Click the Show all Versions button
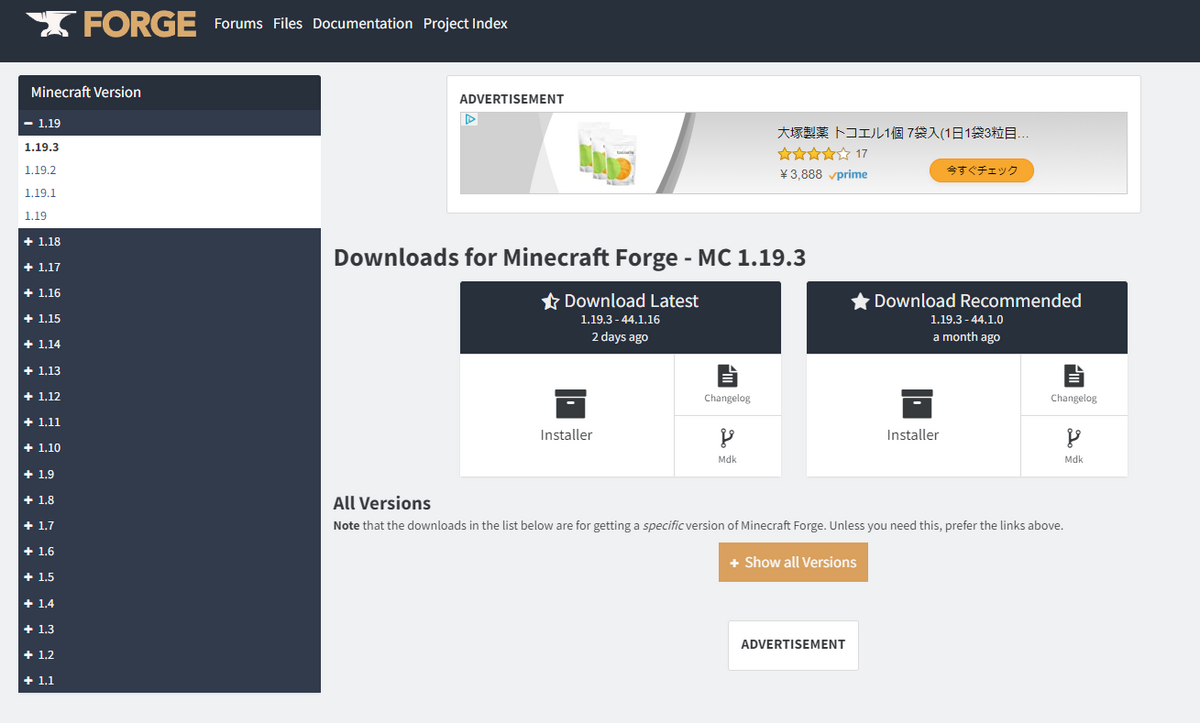The height and width of the screenshot is (723, 1200). [793, 562]
